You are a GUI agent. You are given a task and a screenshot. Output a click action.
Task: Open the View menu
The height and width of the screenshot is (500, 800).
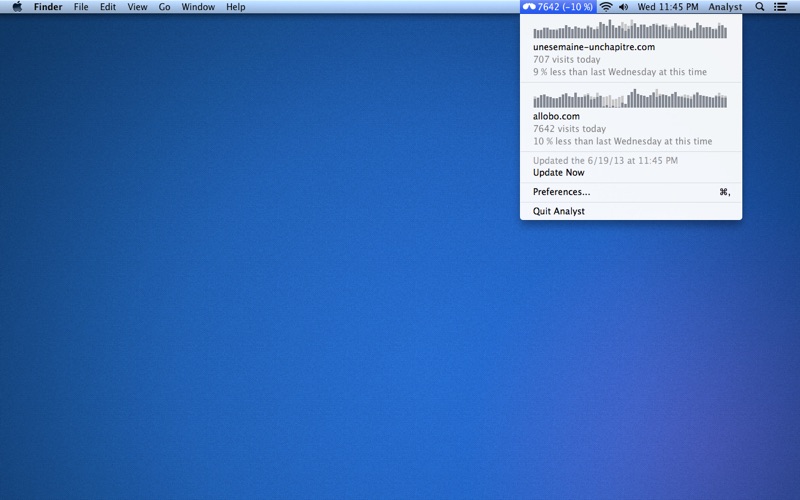point(137,7)
